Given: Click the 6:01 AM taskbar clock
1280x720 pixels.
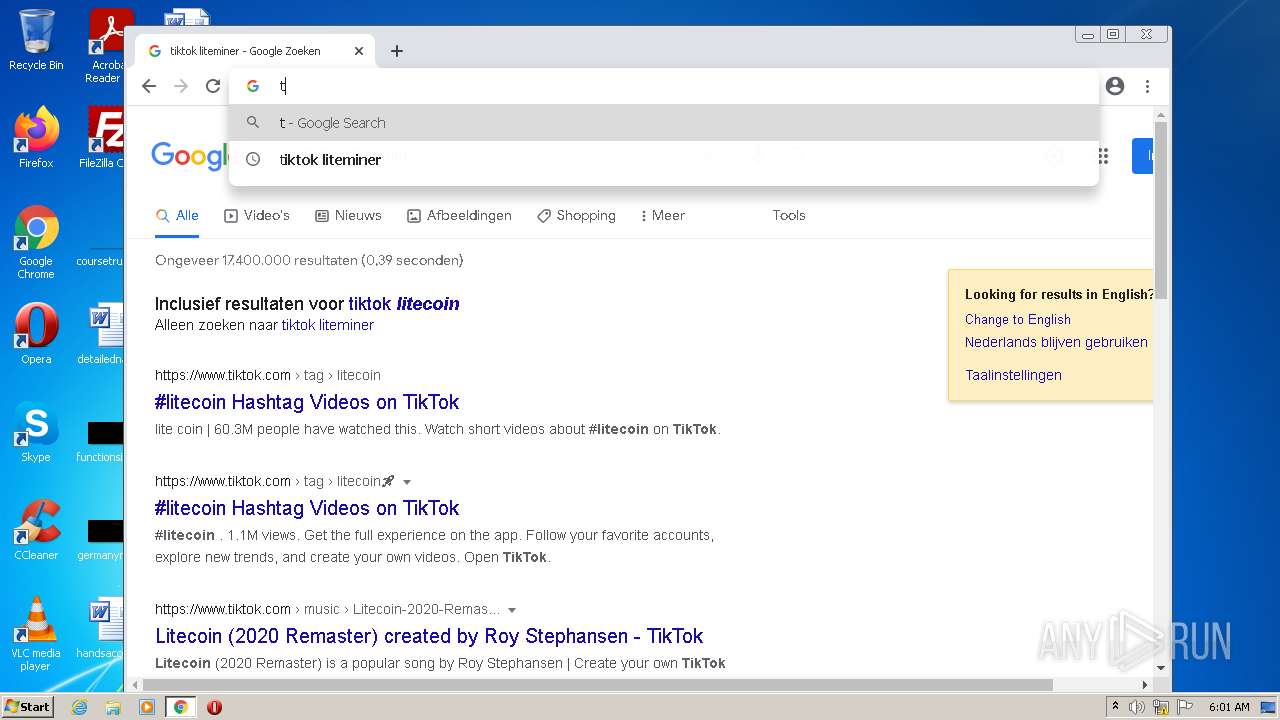Looking at the screenshot, I should (x=1229, y=707).
